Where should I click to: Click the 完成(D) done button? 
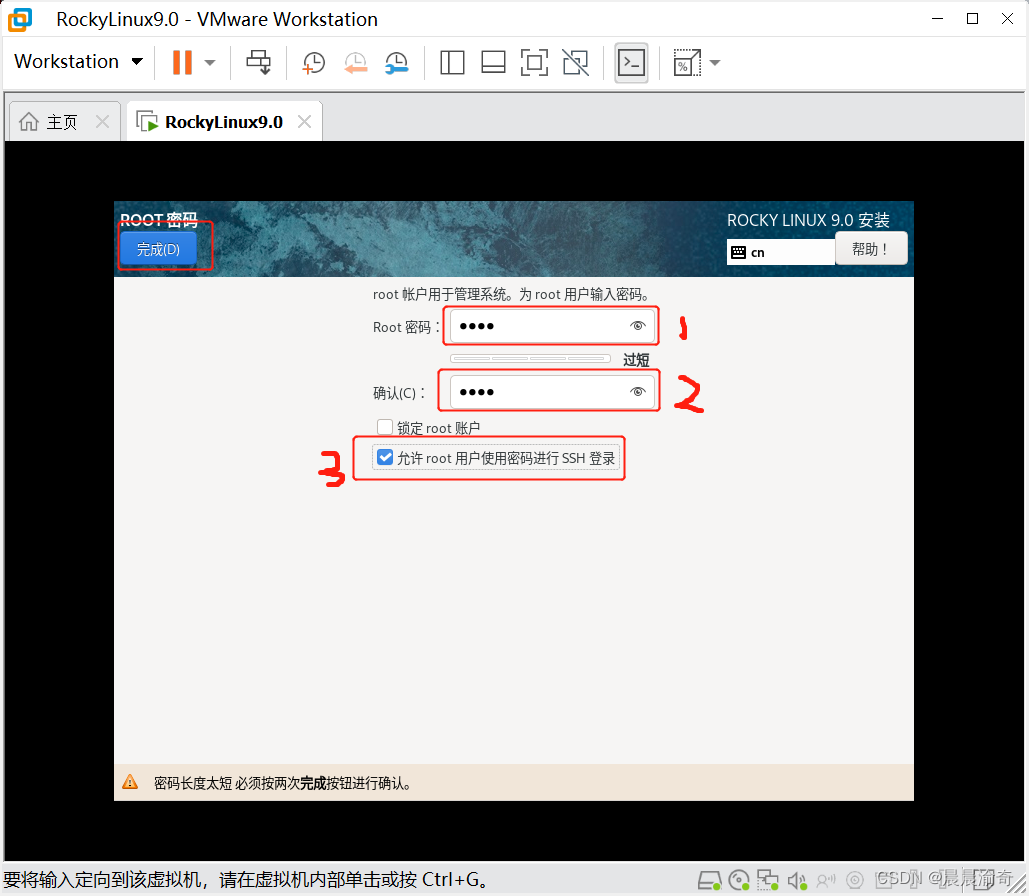click(x=158, y=249)
